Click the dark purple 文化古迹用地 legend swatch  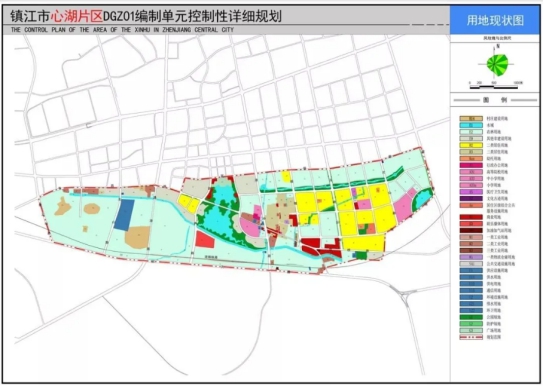pos(471,199)
